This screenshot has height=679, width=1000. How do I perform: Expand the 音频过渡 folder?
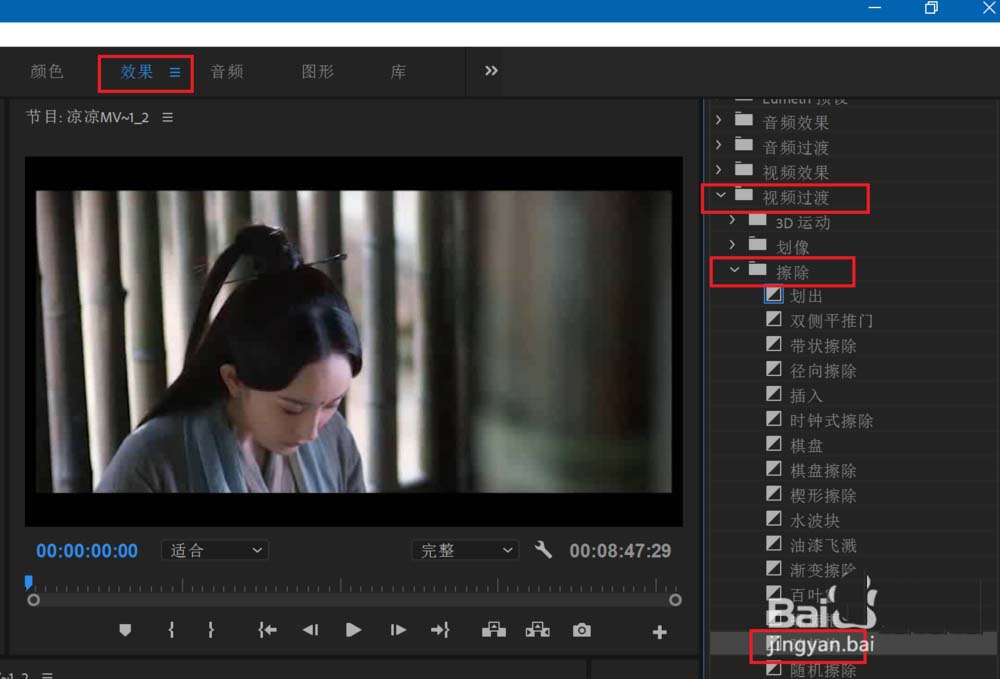pyautogui.click(x=719, y=145)
